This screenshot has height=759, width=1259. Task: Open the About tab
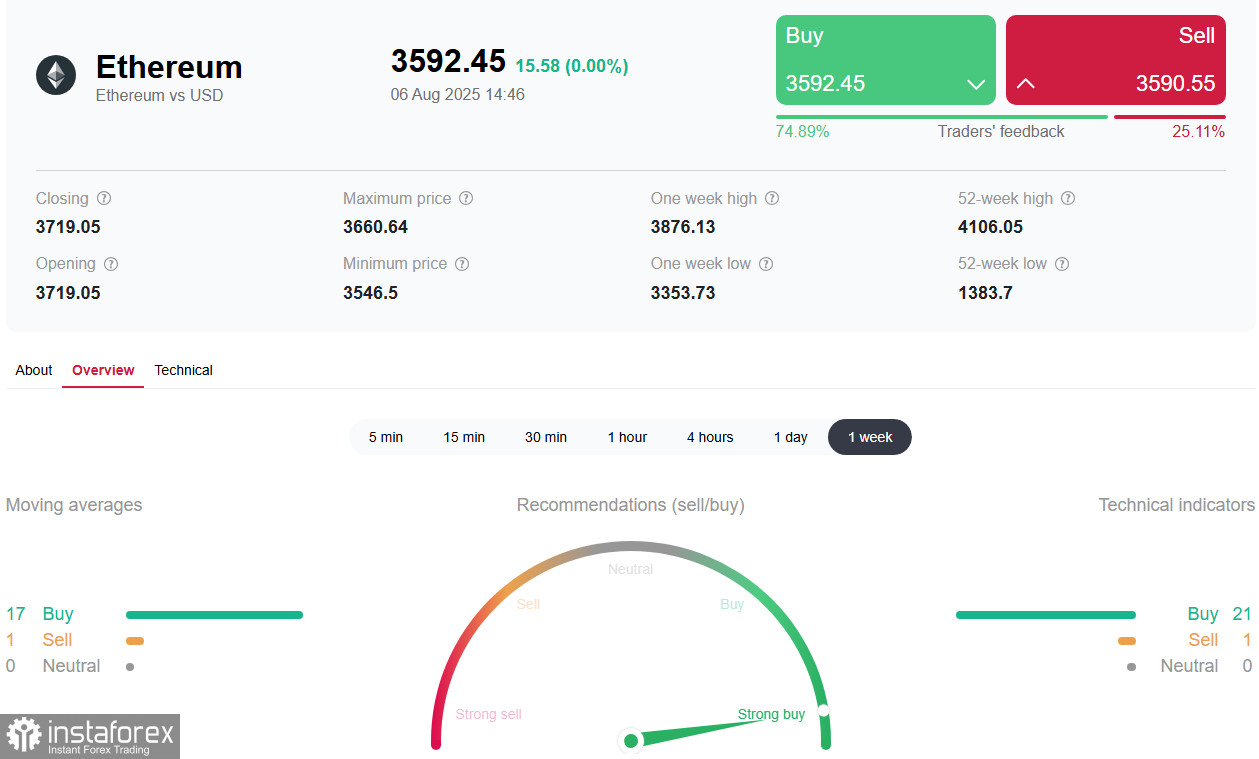34,370
